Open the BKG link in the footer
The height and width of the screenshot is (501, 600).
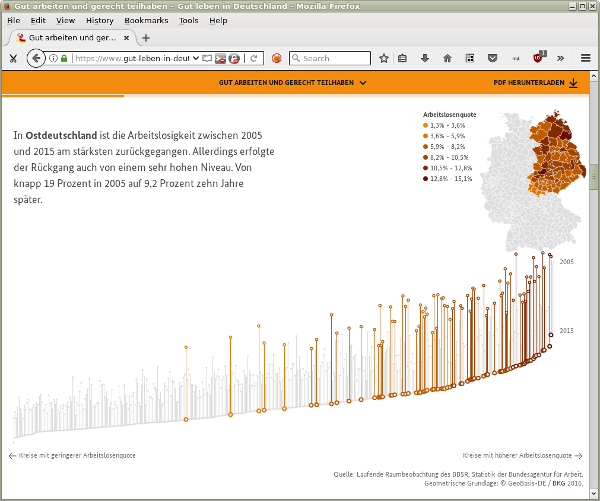click(x=559, y=483)
